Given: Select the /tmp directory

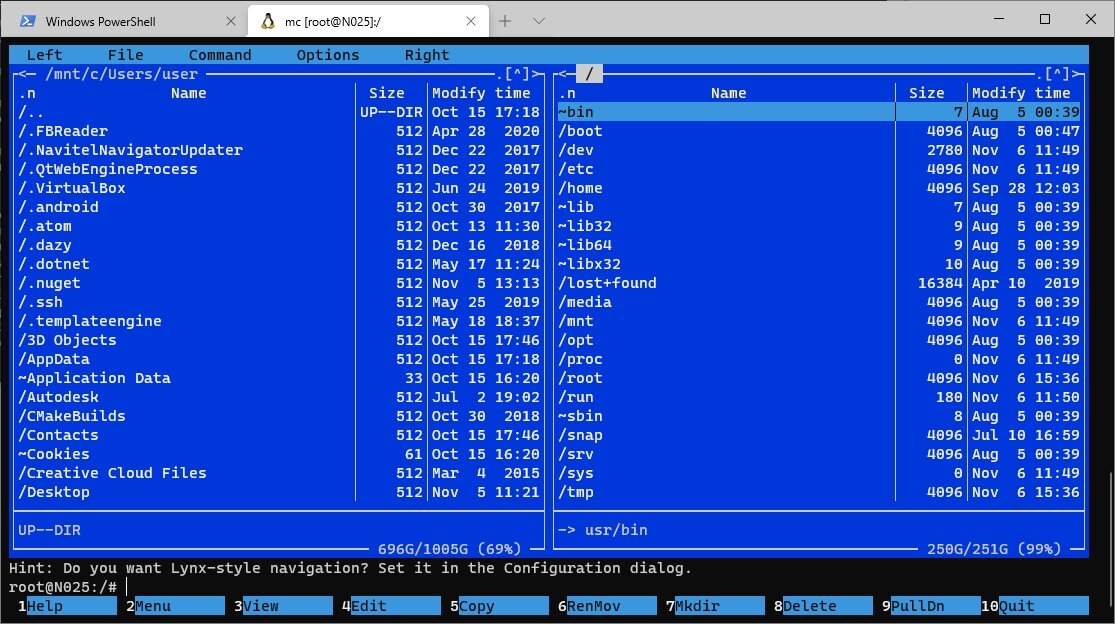Looking at the screenshot, I should coord(819,493).
